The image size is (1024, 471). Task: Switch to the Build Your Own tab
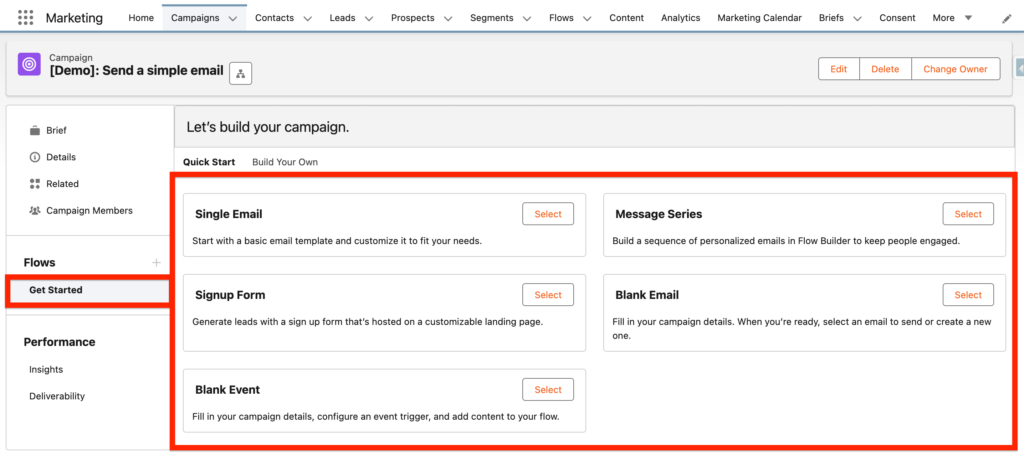point(284,162)
